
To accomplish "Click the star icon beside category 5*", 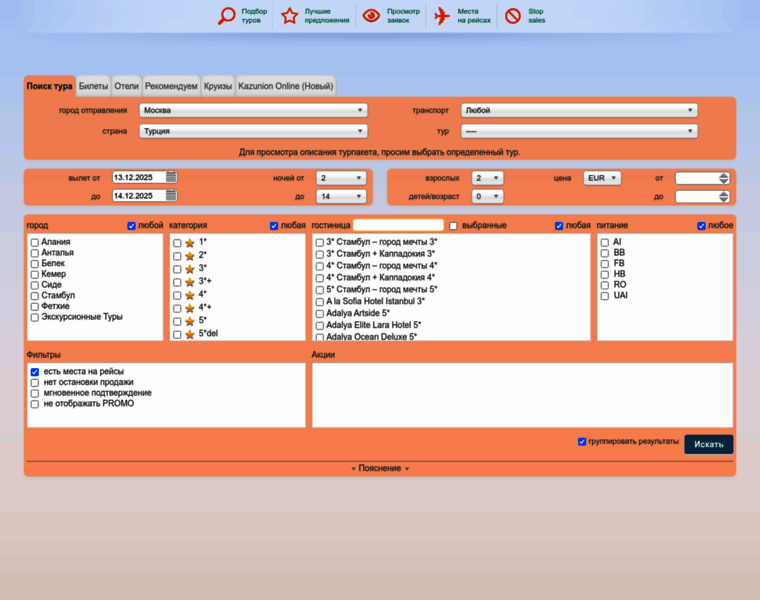I will (190, 321).
